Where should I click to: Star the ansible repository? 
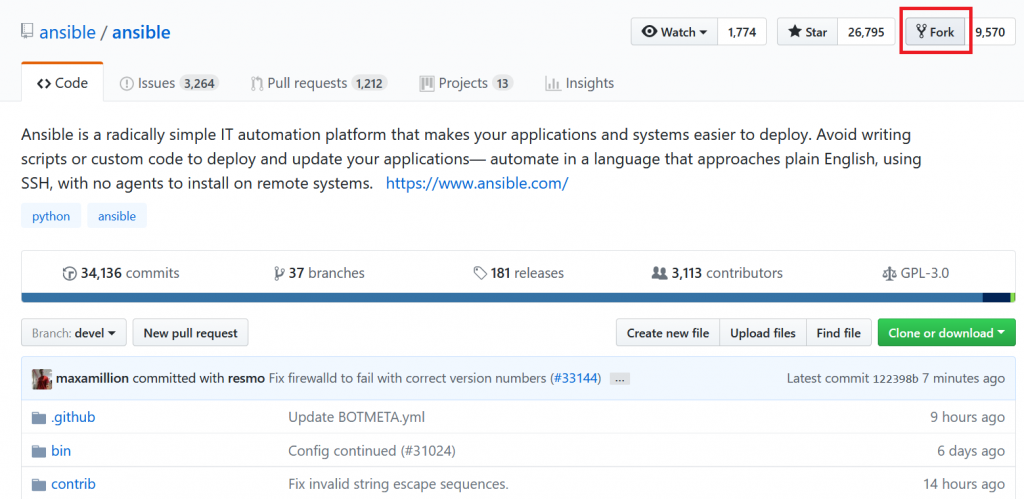click(807, 32)
